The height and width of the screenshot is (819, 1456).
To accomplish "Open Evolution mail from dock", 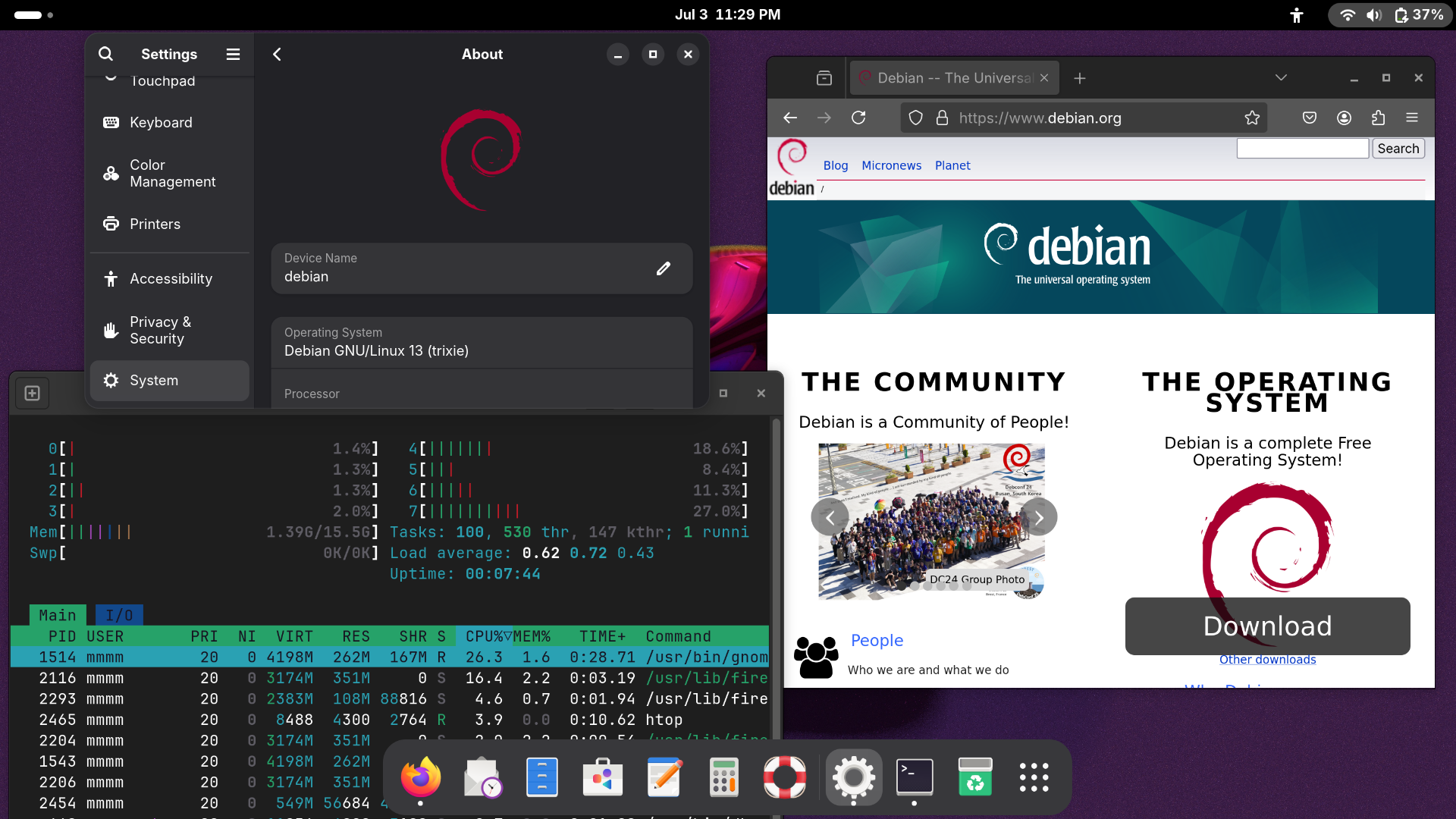I will [x=482, y=777].
